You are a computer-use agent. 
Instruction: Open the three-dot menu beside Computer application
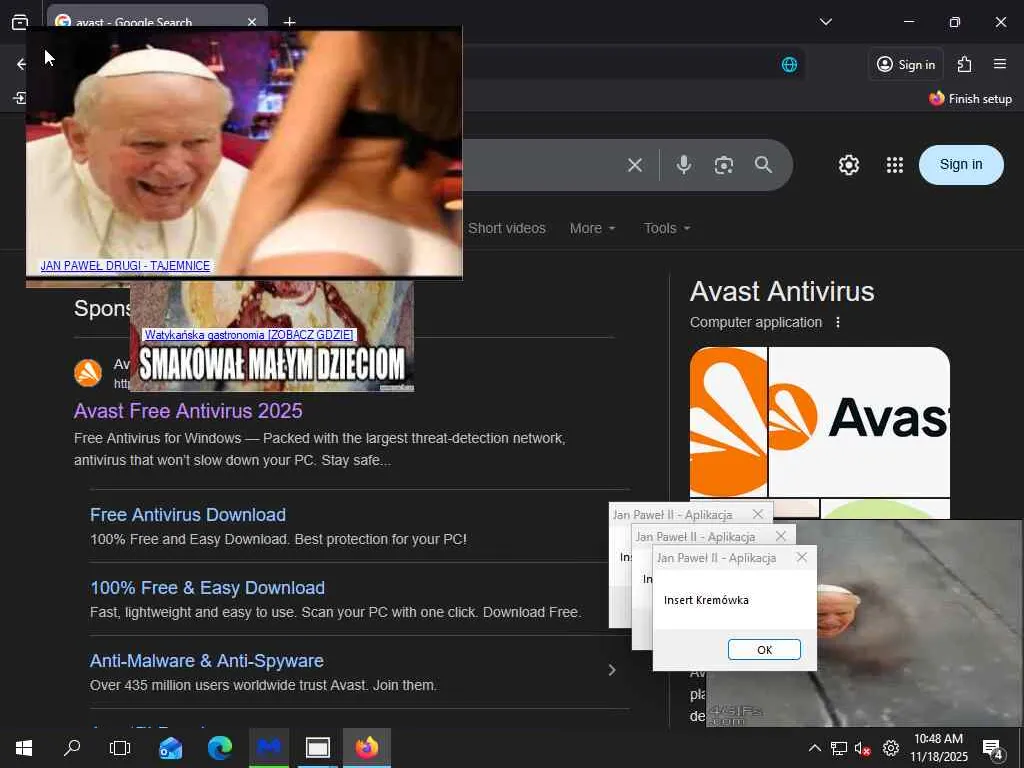tap(838, 322)
